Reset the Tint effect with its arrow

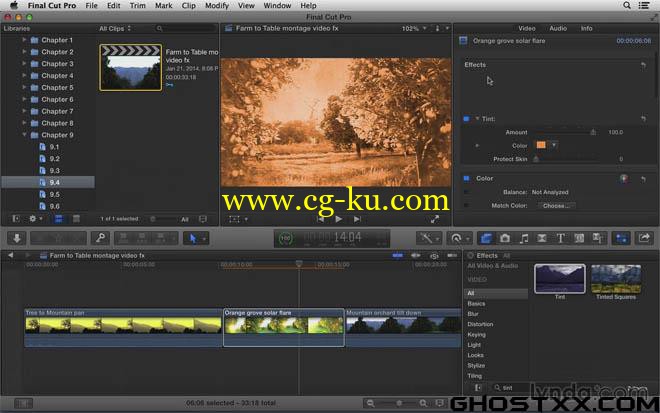(643, 119)
